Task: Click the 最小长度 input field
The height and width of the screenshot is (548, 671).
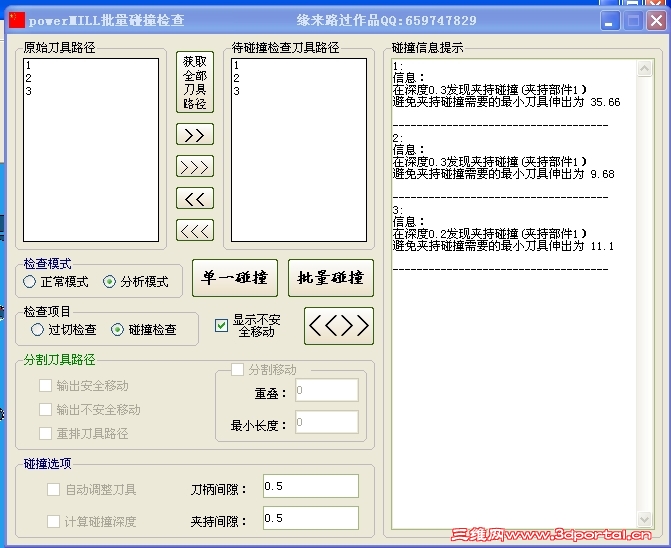Action: click(327, 422)
